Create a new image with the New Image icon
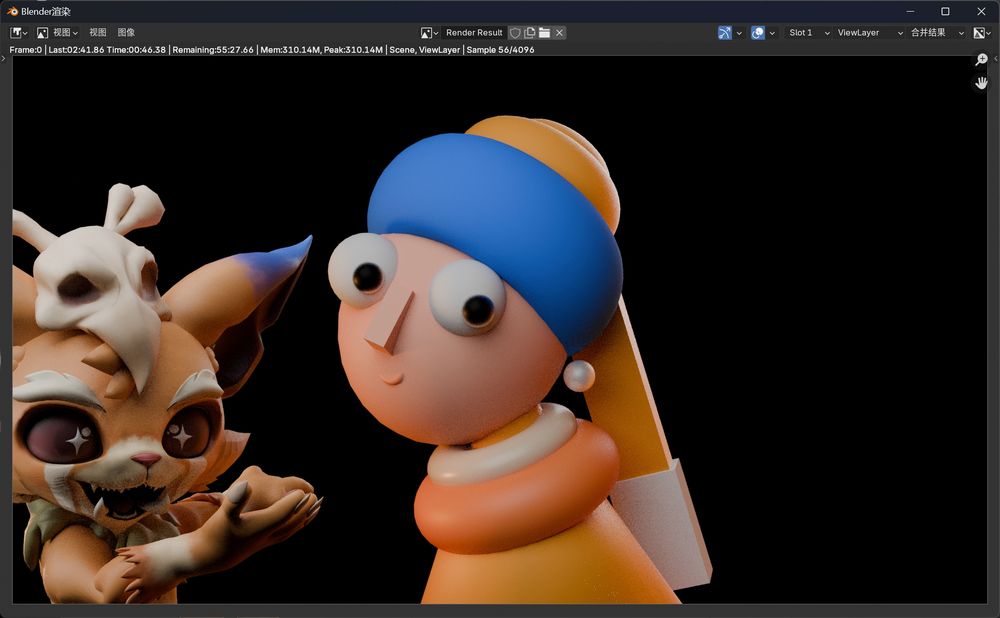Image resolution: width=1000 pixels, height=618 pixels. click(528, 32)
